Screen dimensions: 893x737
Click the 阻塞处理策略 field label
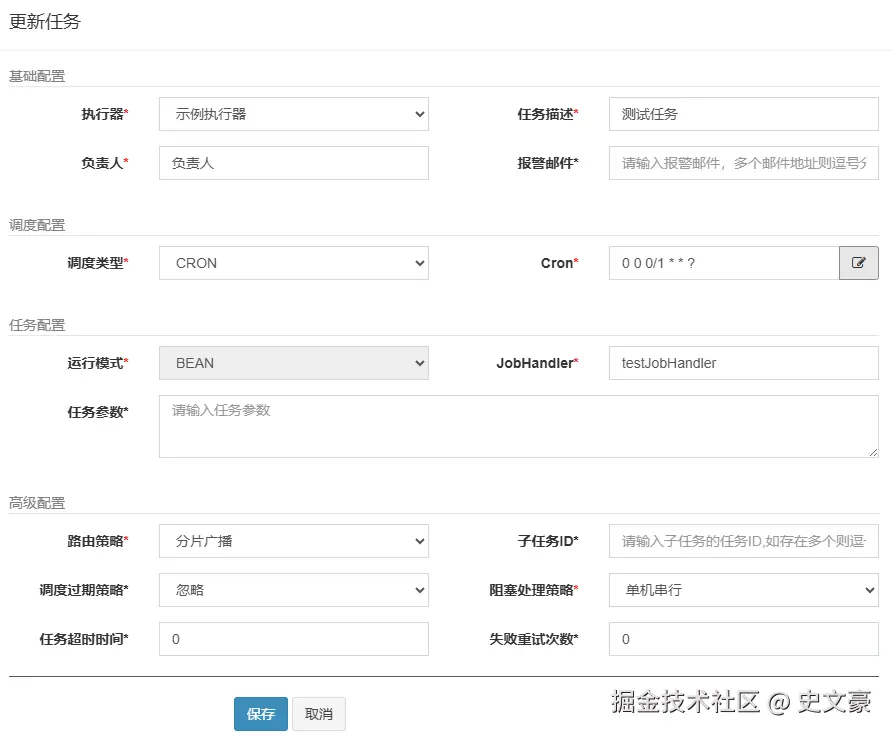tap(534, 589)
